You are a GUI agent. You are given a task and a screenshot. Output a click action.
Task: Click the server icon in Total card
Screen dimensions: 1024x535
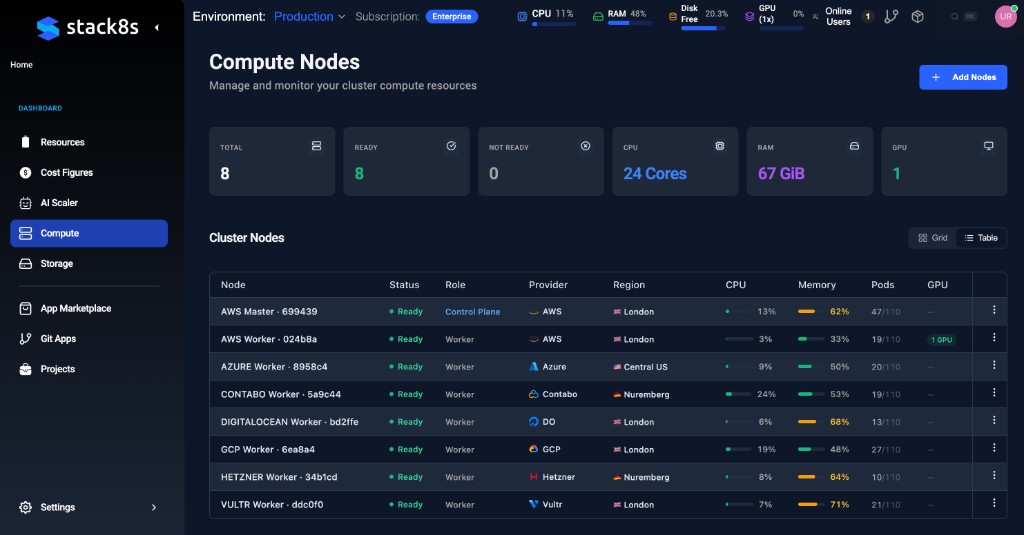[x=316, y=146]
